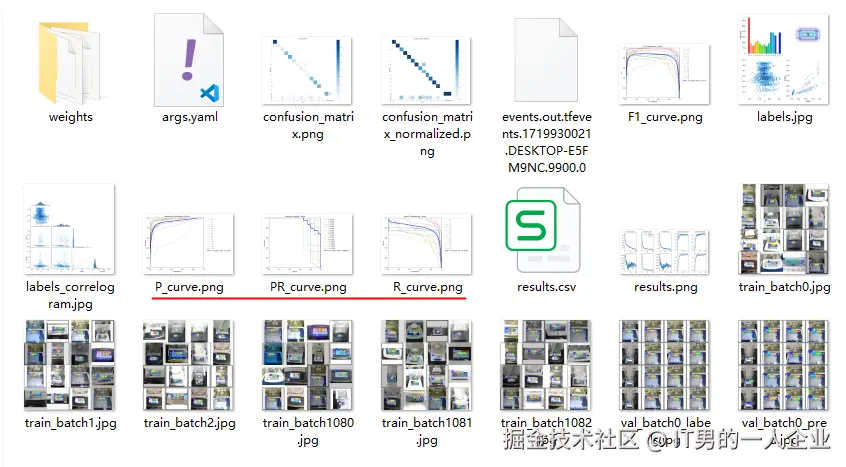Image resolution: width=846 pixels, height=467 pixels.
Task: Click the train_batch1082 image thumbnail
Action: pyautogui.click(x=545, y=365)
